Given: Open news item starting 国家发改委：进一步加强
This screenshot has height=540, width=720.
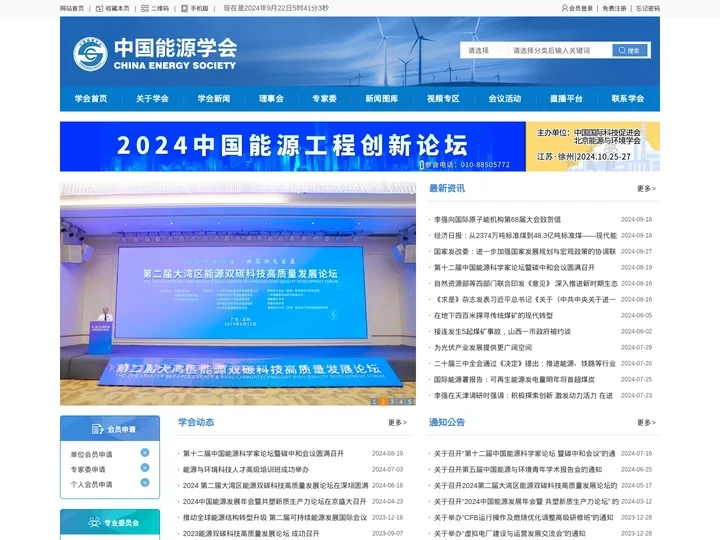Looking at the screenshot, I should pyautogui.click(x=525, y=252).
